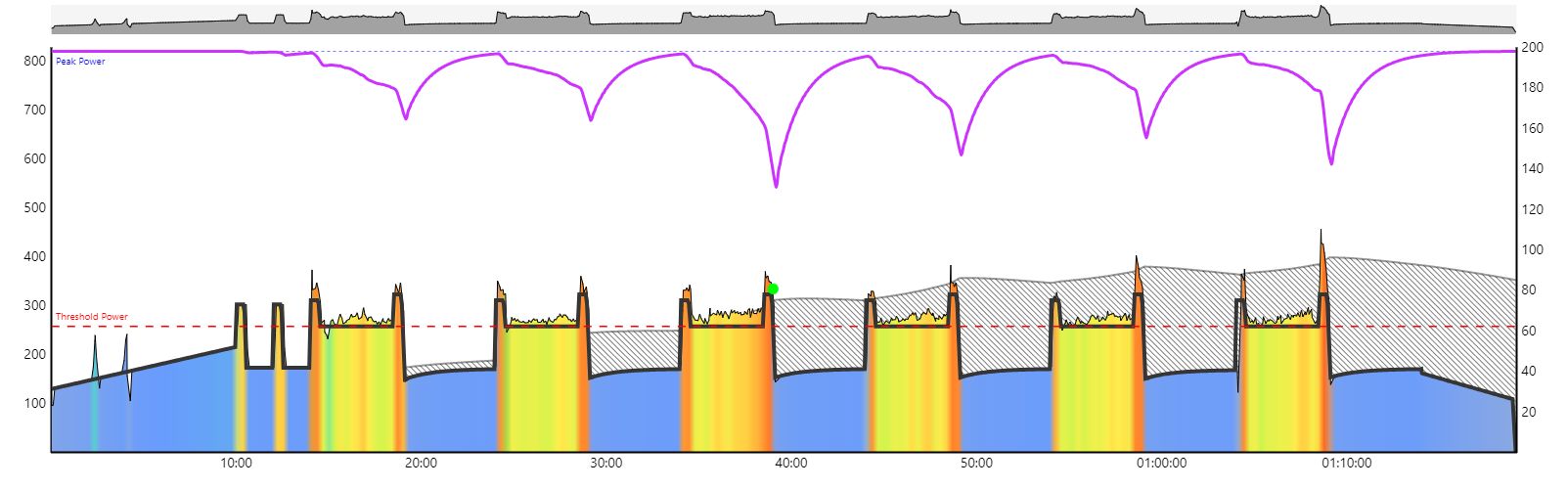Screen dimensions: 1568x489
Task: Click the gray overview strip above the chart
Action: (x=783, y=22)
